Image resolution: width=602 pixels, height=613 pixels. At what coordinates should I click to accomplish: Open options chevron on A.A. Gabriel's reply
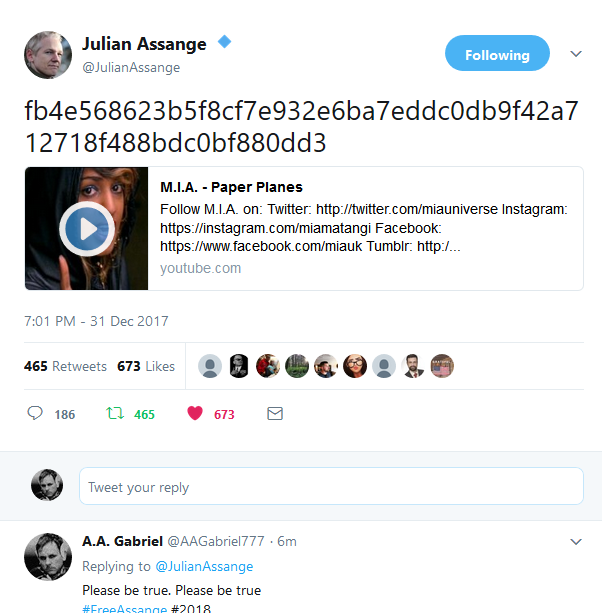(576, 542)
